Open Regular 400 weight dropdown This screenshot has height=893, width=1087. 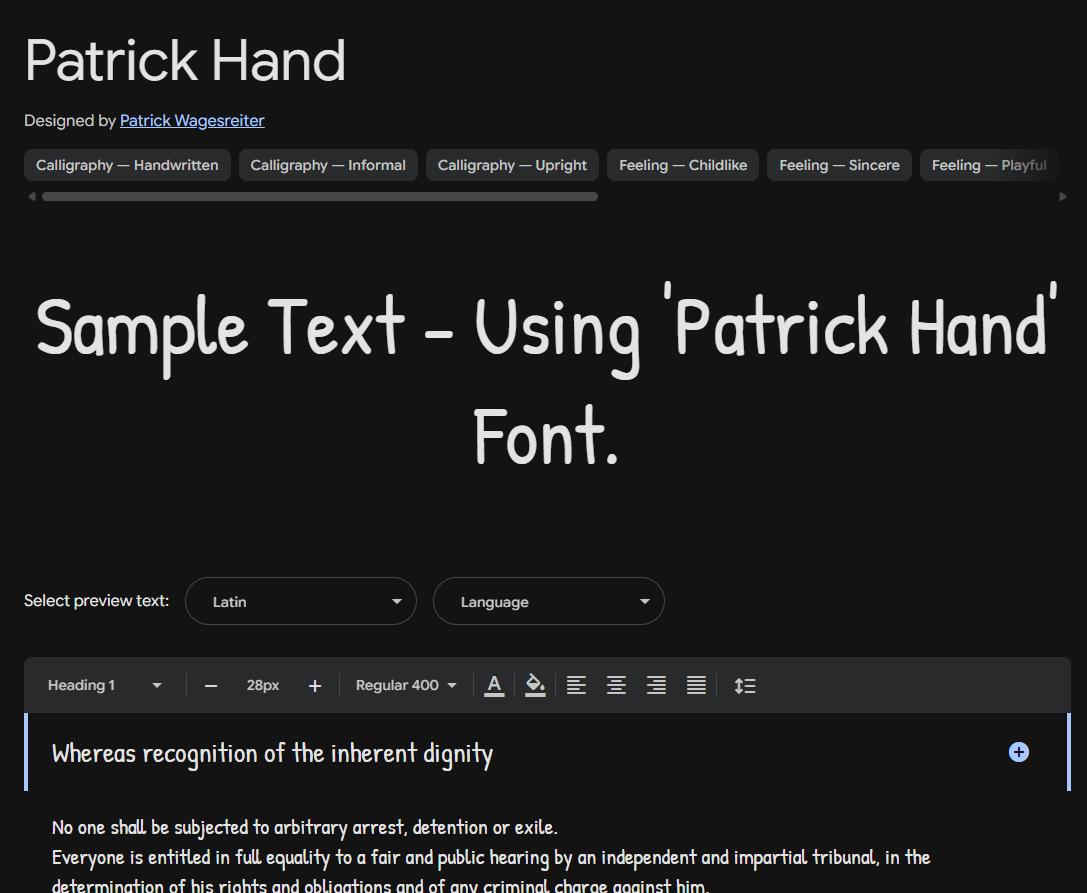406,685
